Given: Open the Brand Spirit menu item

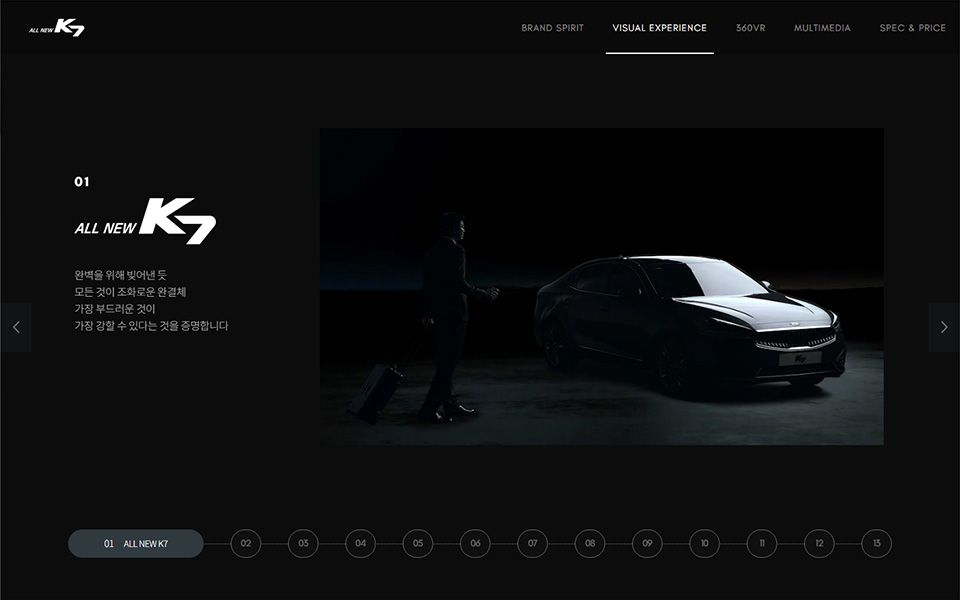Looking at the screenshot, I should pyautogui.click(x=552, y=28).
